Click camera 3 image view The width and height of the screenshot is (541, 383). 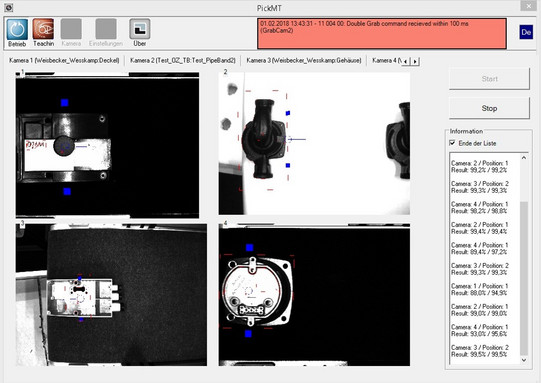(x=111, y=295)
